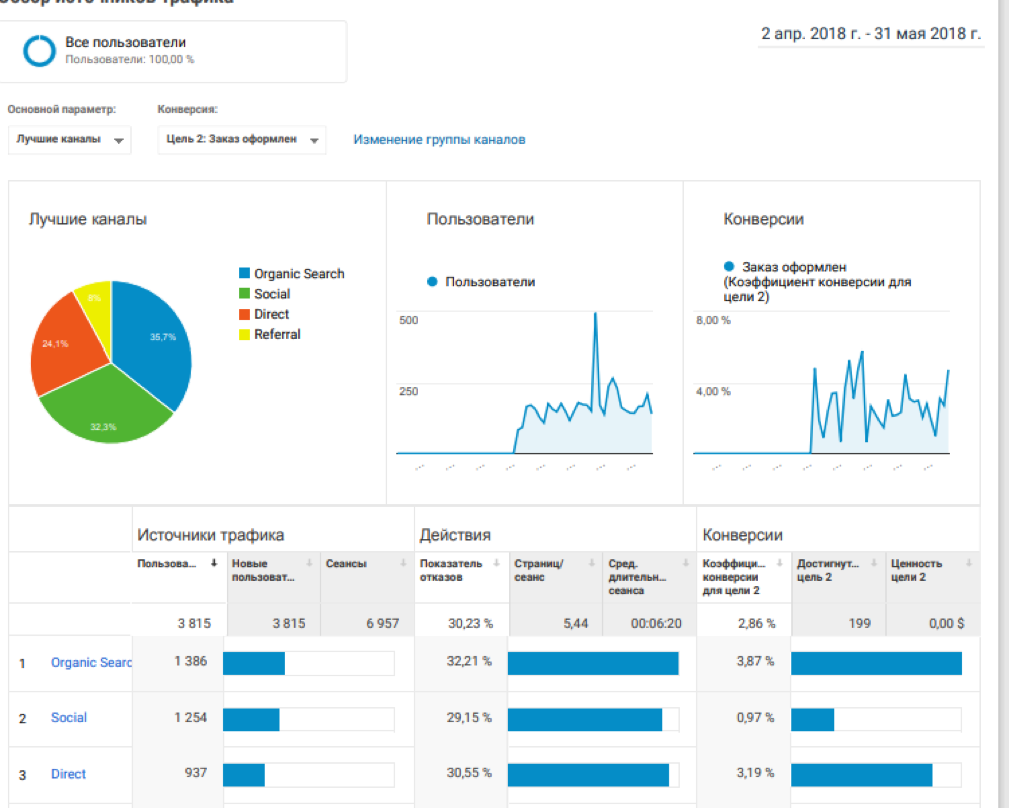1010x808 pixels.
Task: Click the blue segment circle icon for Все пользователи
Action: pyautogui.click(x=40, y=50)
